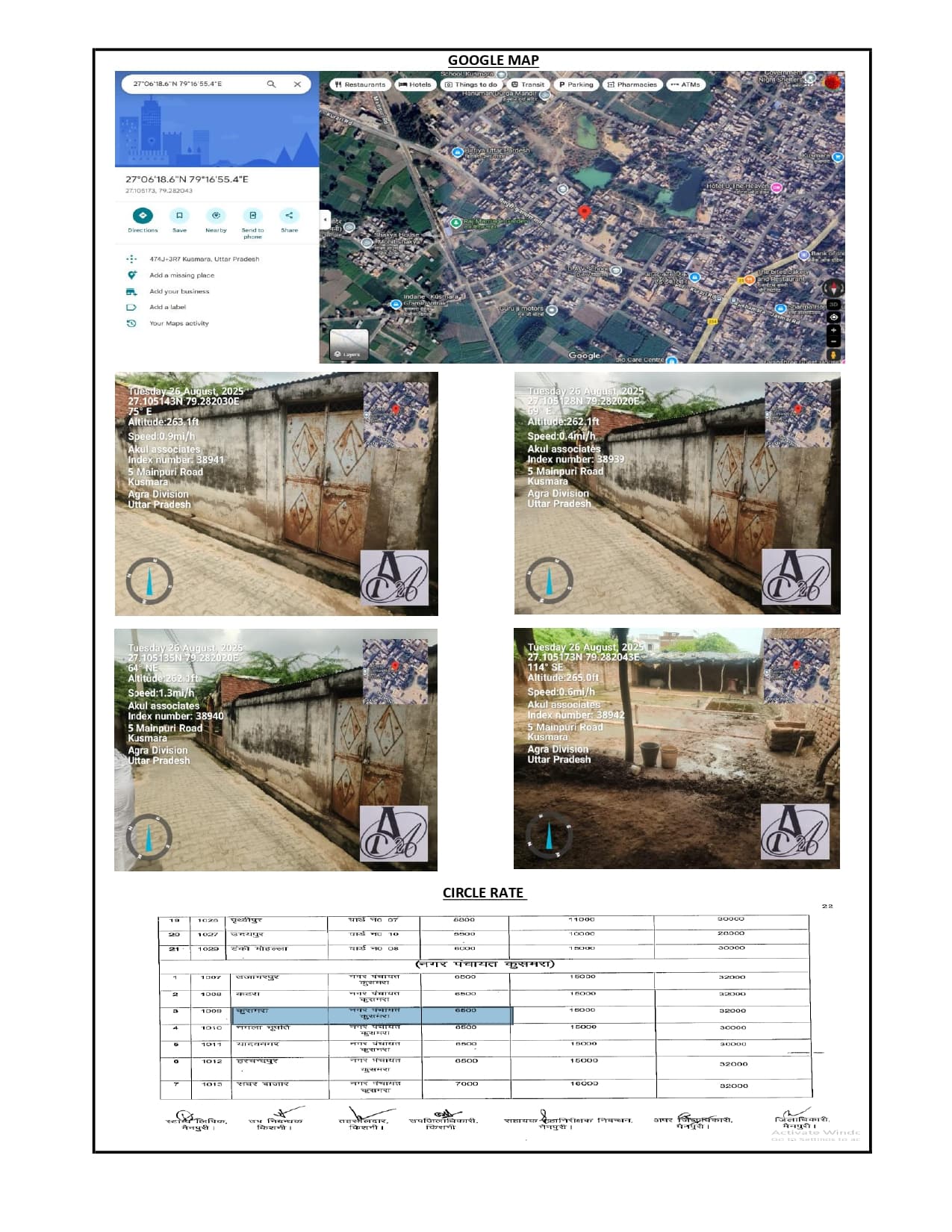This screenshot has height=1232, width=952.
Task: Zoom out the map with minus button
Action: (x=833, y=340)
